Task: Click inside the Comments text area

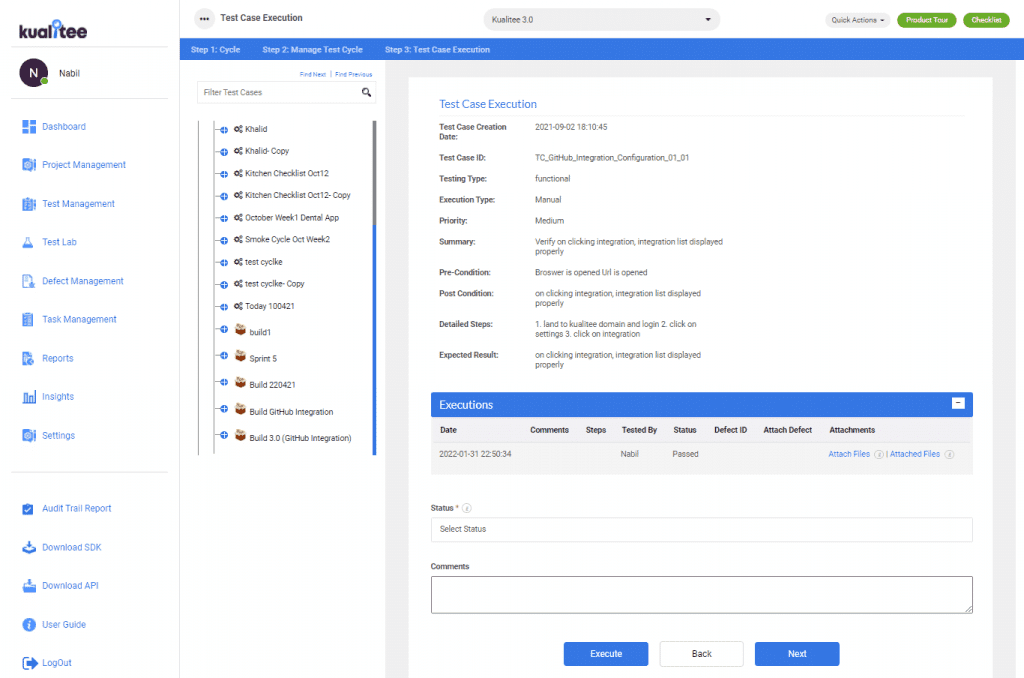Action: (701, 594)
